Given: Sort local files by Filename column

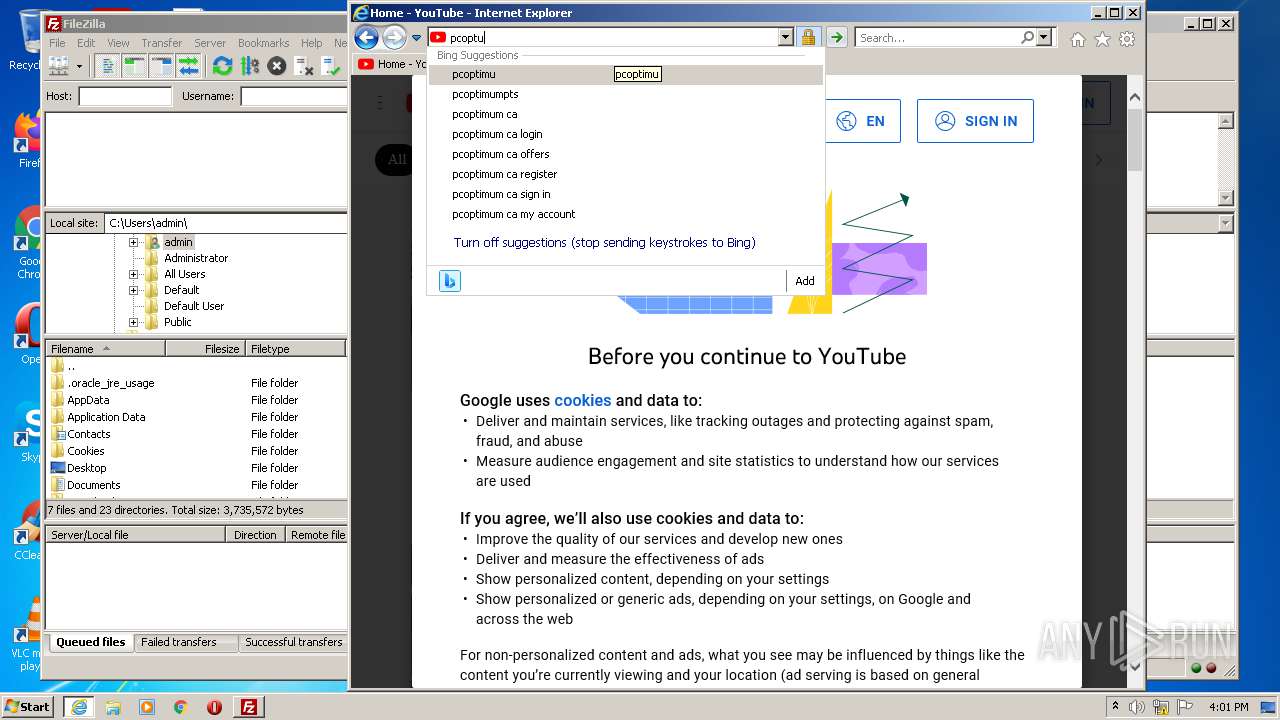Looking at the screenshot, I should (x=106, y=348).
